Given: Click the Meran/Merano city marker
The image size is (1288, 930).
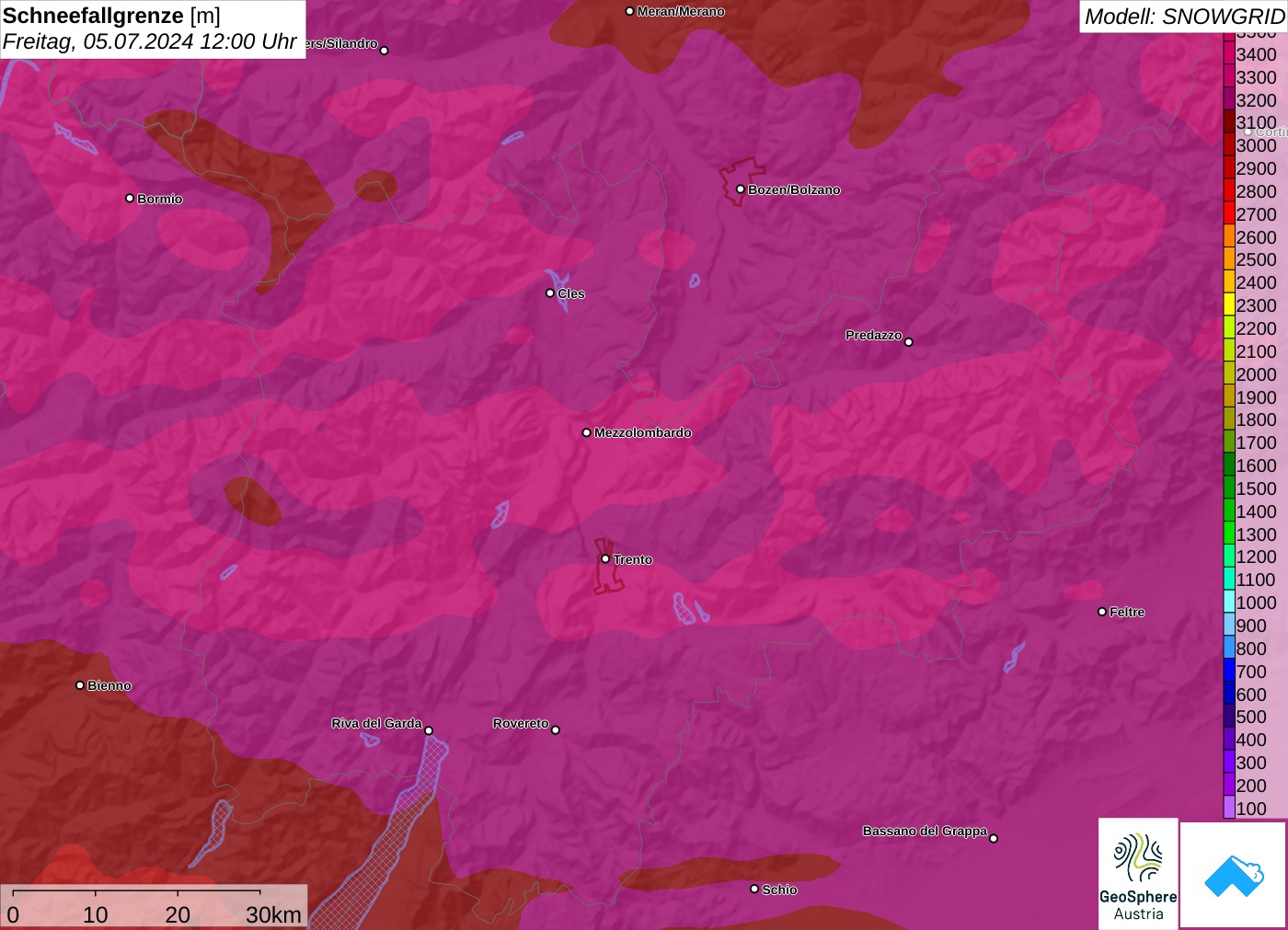Looking at the screenshot, I should point(629,11).
